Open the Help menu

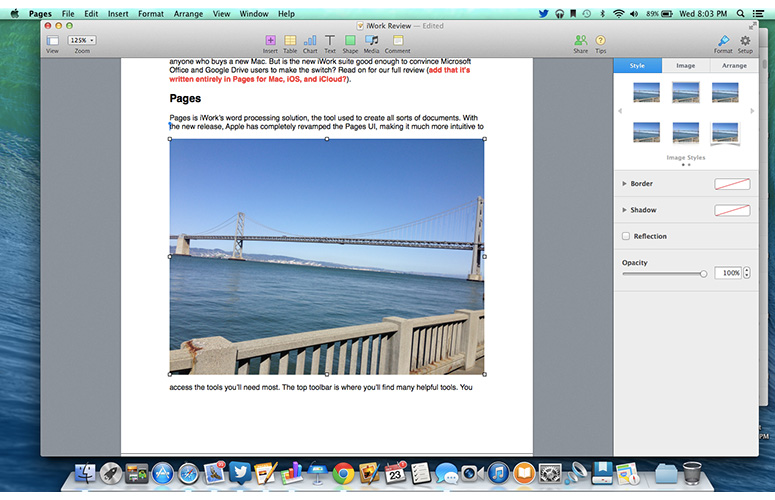[x=286, y=14]
